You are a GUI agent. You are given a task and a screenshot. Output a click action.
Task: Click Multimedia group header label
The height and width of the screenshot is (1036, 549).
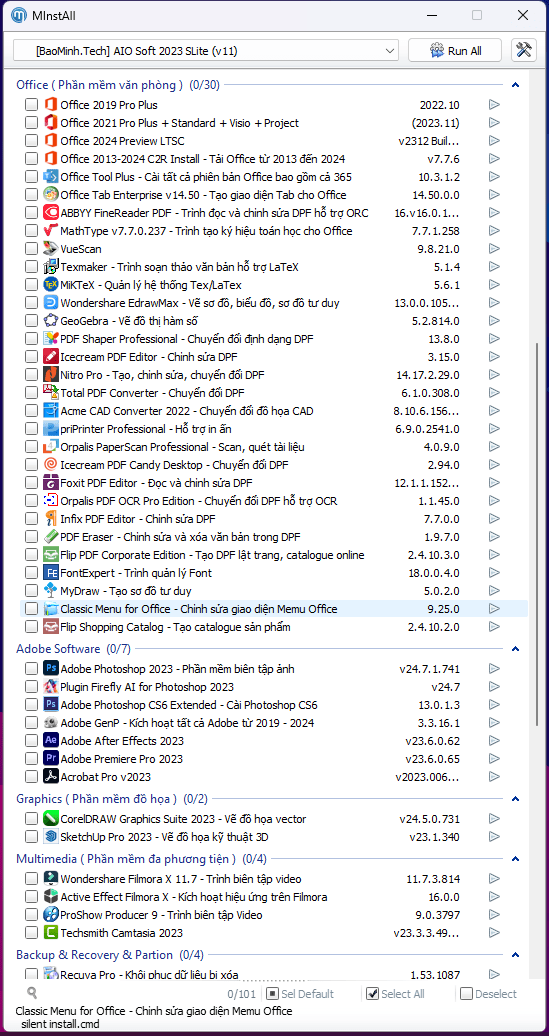pos(141,859)
